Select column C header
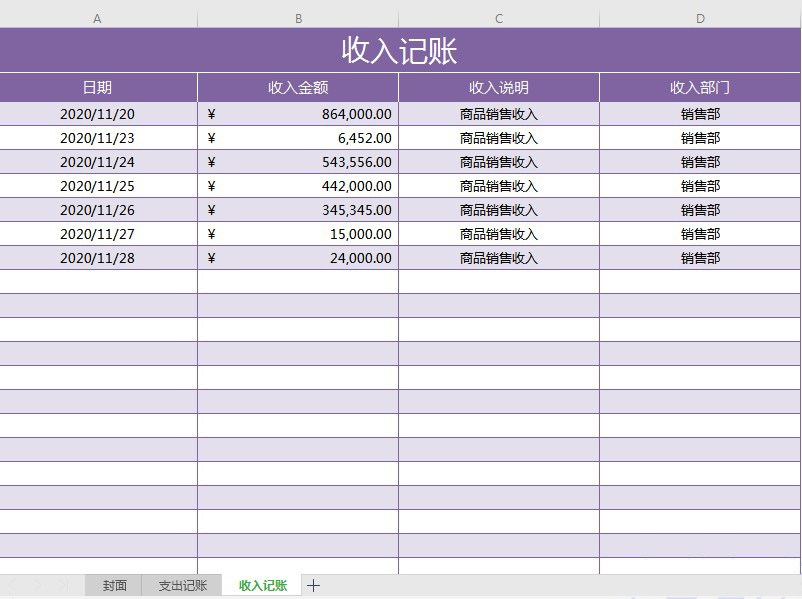 (499, 19)
